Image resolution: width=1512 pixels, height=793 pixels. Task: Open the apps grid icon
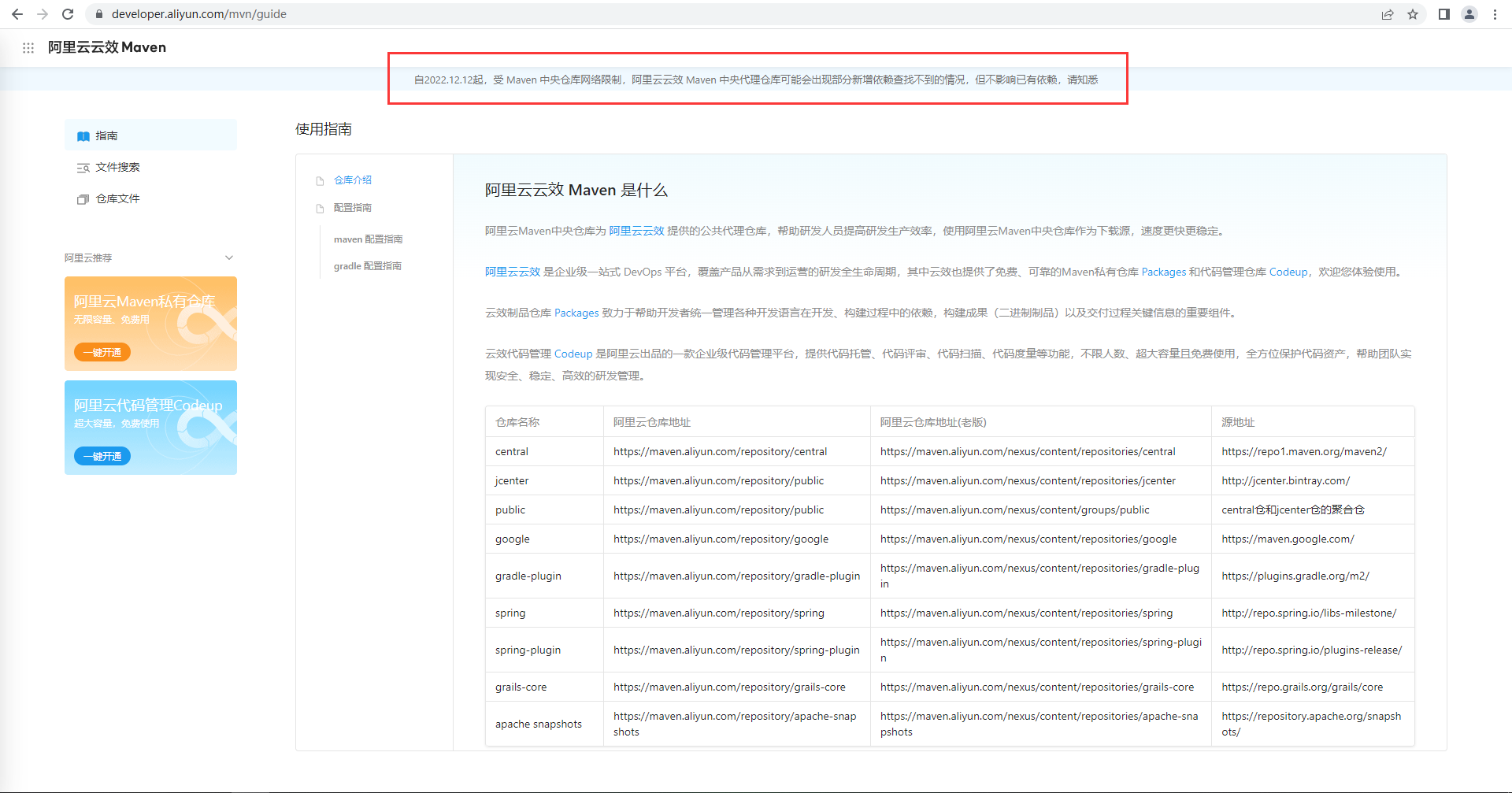pos(28,48)
